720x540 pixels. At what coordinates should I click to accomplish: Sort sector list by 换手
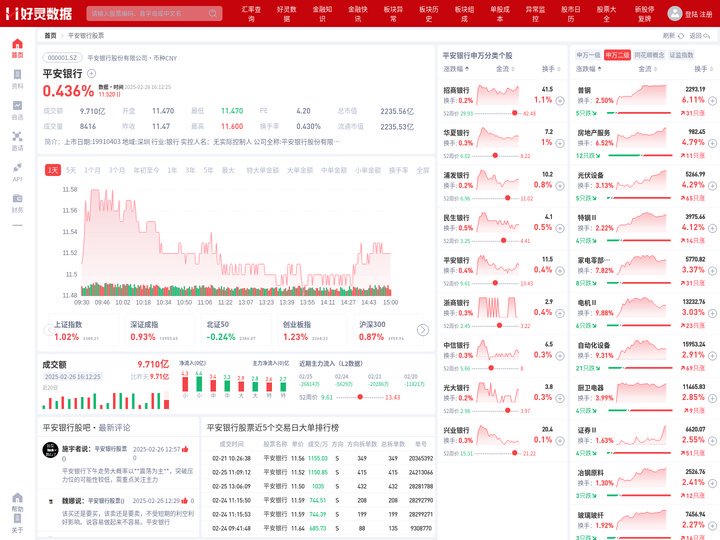click(703, 69)
